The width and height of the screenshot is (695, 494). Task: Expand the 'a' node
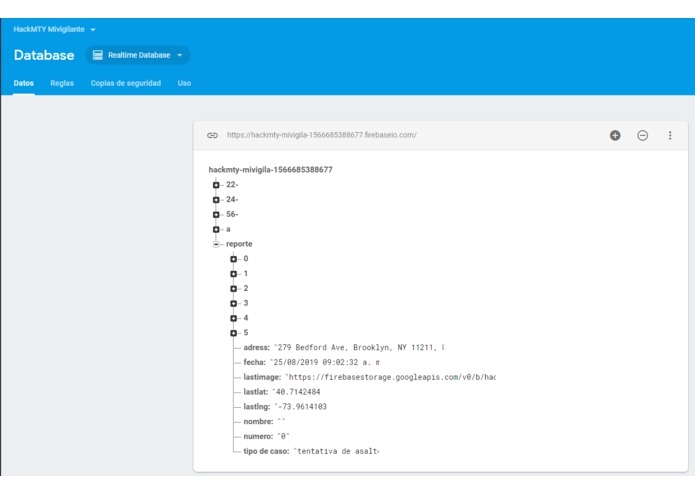click(x=216, y=229)
